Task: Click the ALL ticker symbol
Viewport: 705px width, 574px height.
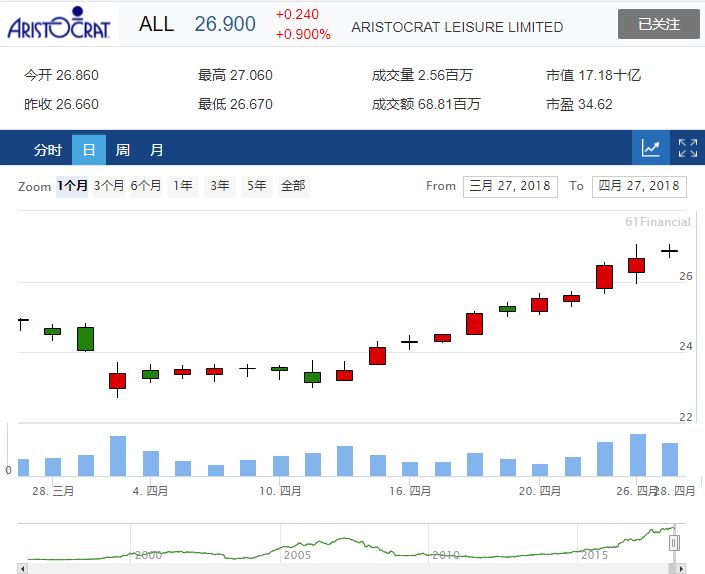Action: tap(156, 24)
